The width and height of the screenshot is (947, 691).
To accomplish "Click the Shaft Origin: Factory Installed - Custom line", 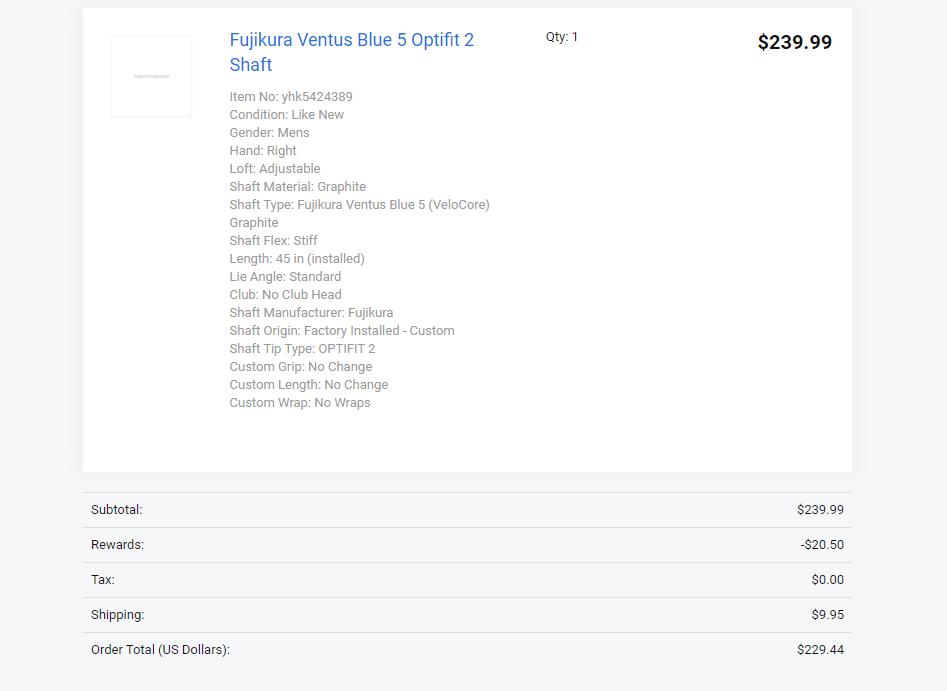I will [x=342, y=331].
